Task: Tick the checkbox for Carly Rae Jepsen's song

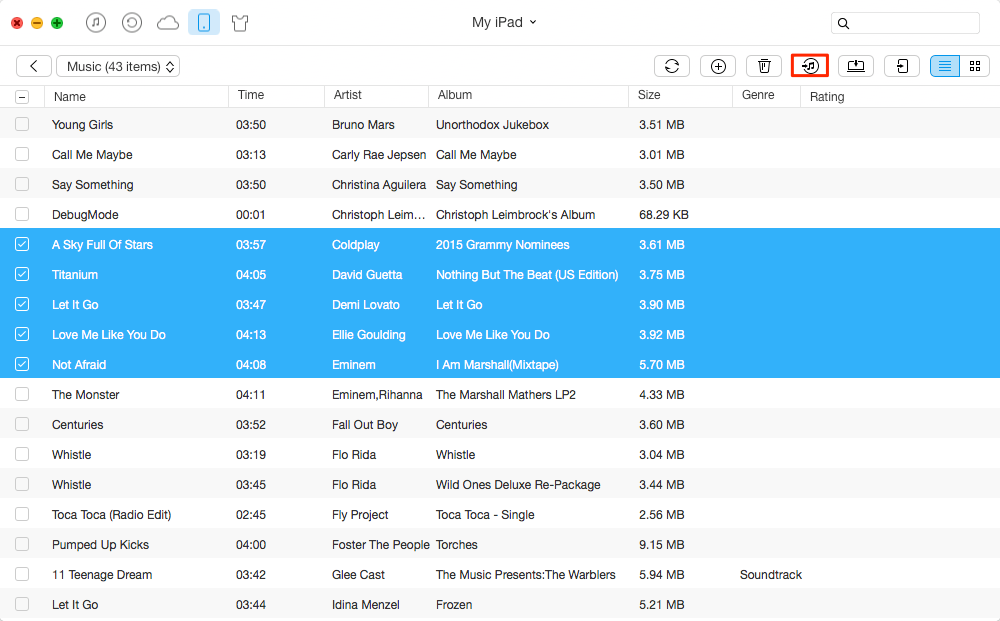Action: pyautogui.click(x=22, y=154)
